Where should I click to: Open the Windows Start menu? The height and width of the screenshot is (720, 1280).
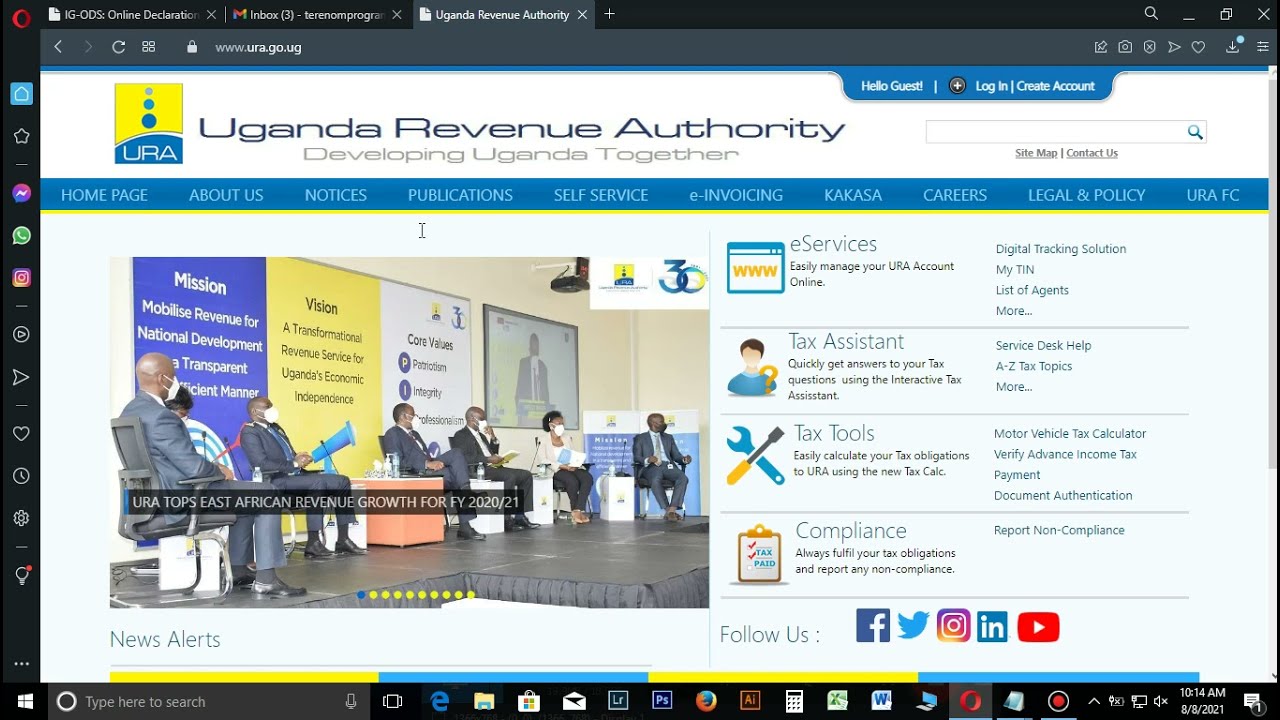(24, 701)
